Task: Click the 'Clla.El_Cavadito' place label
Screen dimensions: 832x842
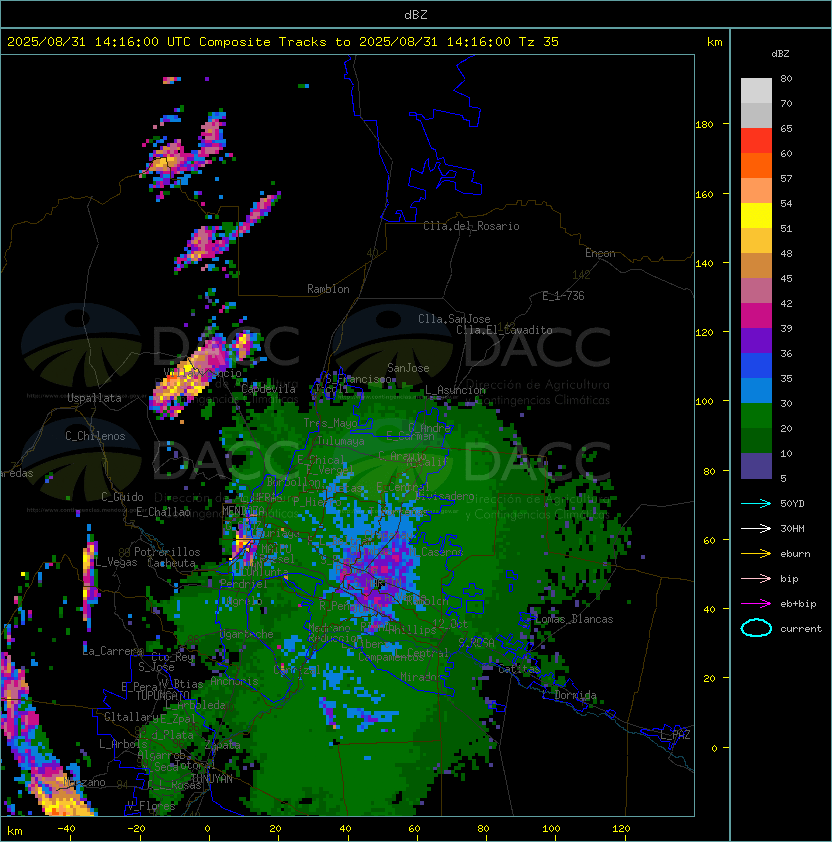Action: [x=504, y=330]
